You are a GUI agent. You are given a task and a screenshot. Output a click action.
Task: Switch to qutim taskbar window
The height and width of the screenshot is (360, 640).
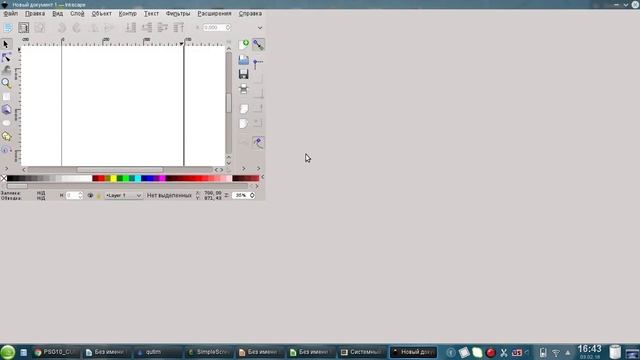pyautogui.click(x=159, y=352)
